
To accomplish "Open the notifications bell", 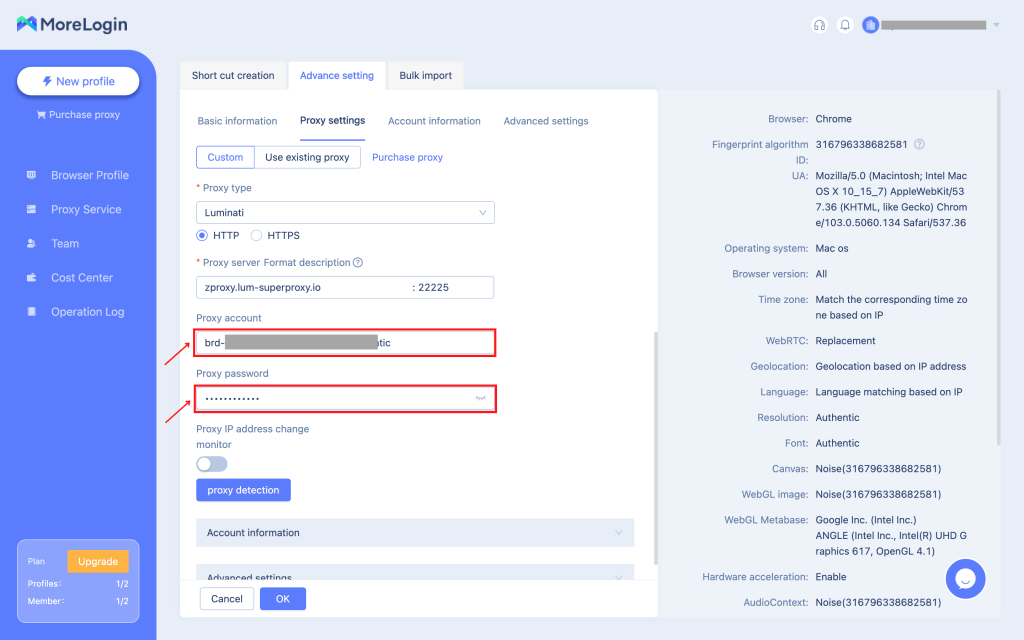I will (x=845, y=25).
